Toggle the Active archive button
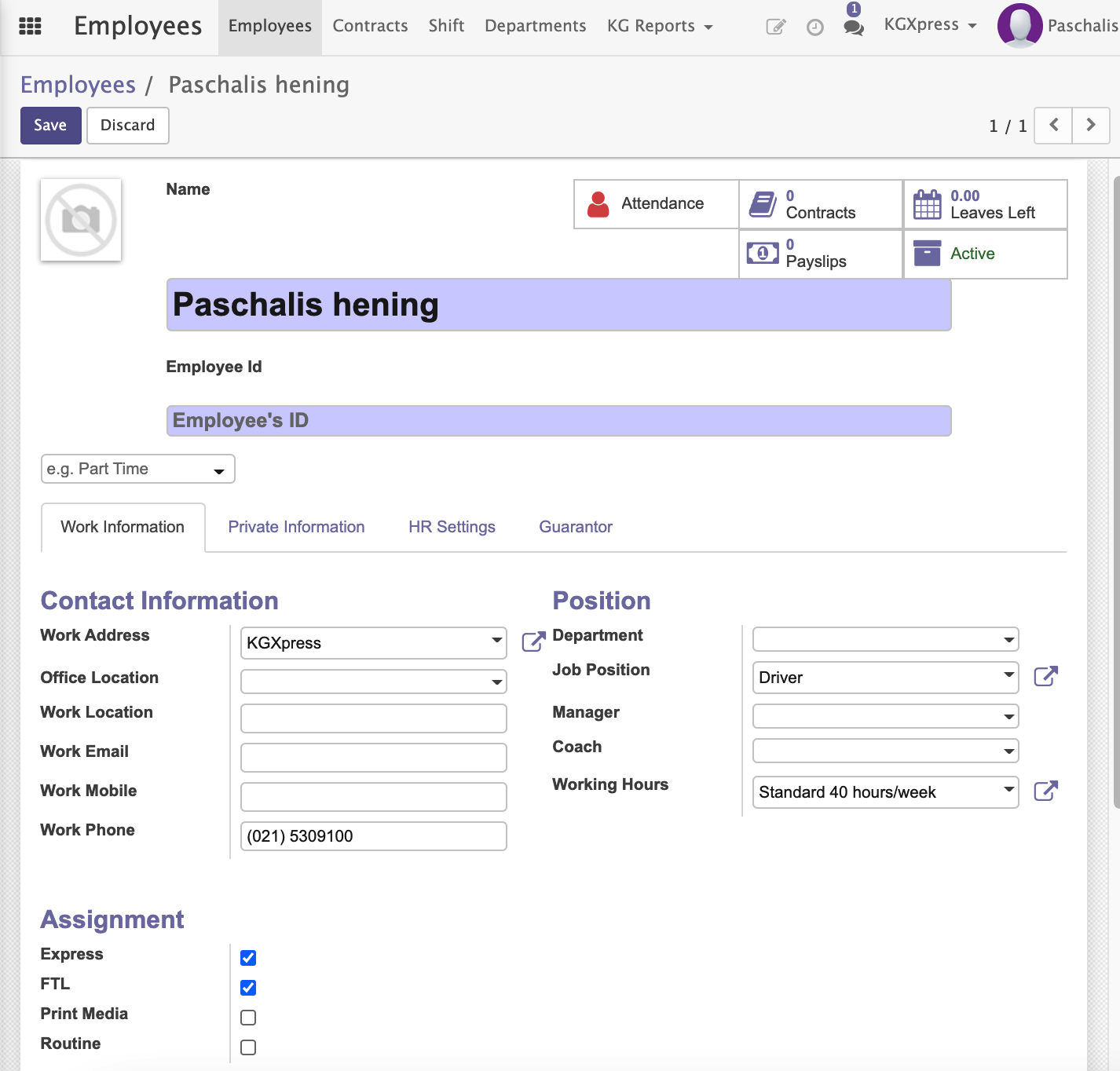 (x=986, y=254)
